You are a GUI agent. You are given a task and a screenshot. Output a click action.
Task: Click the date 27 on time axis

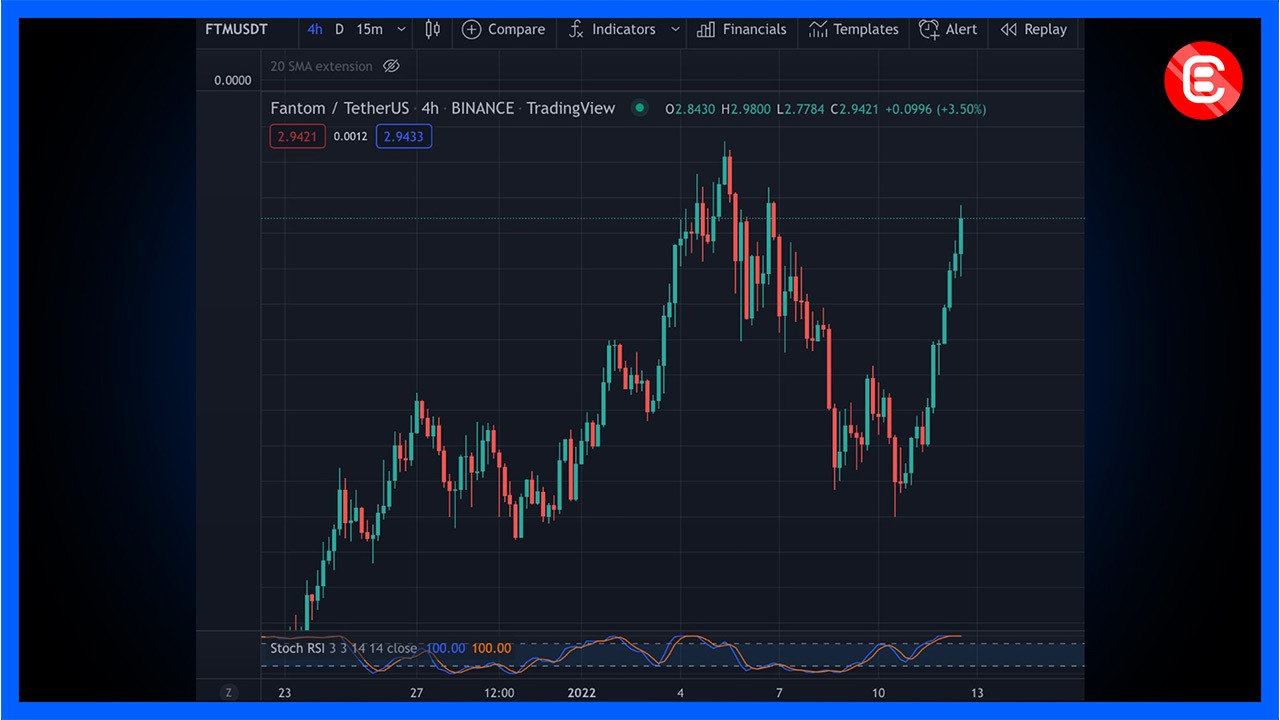coord(417,693)
